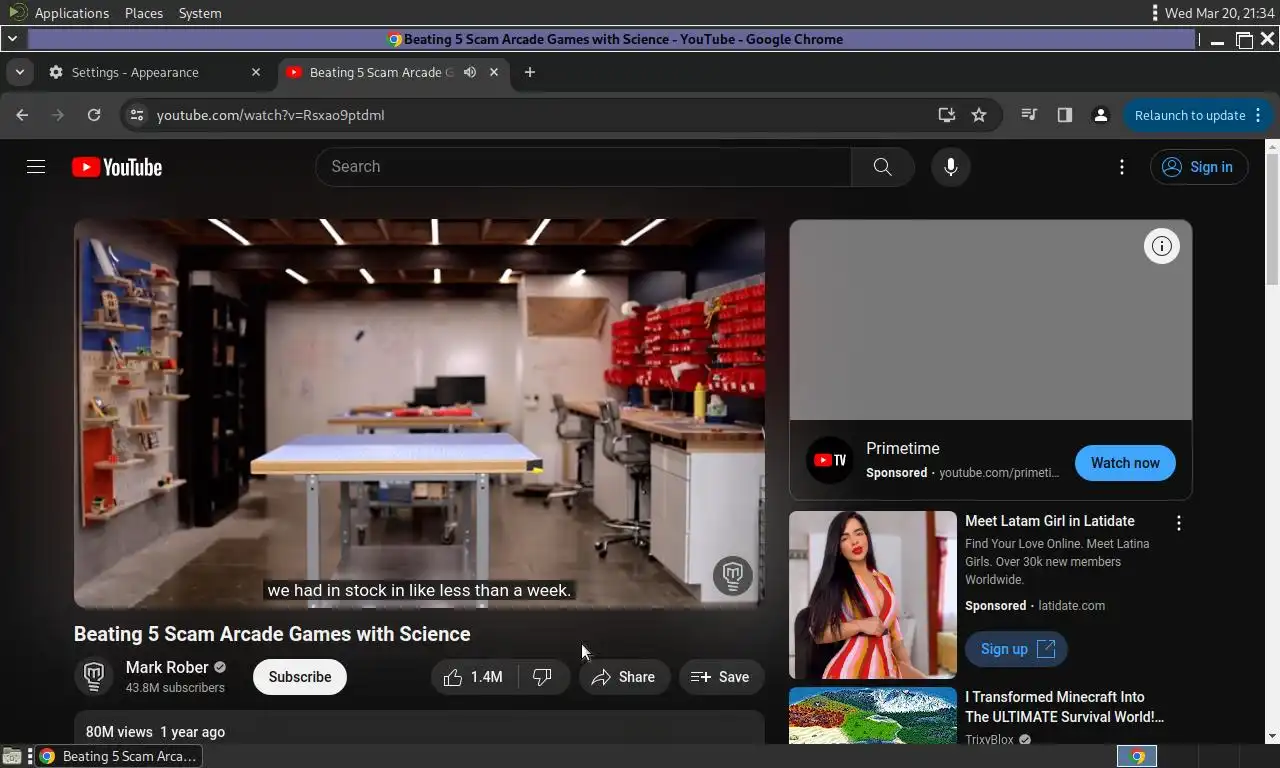The height and width of the screenshot is (768, 1280).
Task: Open Mark Rober channel avatar
Action: click(94, 677)
